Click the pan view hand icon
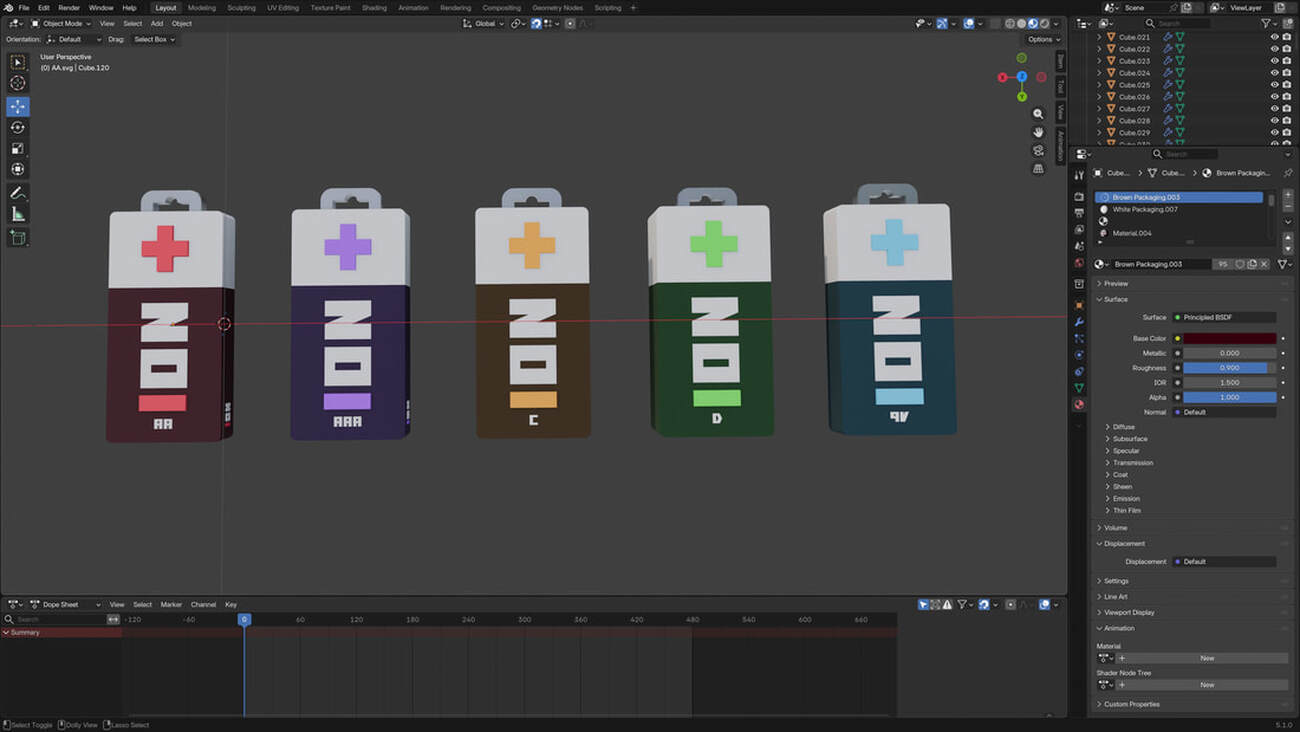The height and width of the screenshot is (732, 1300). pyautogui.click(x=1038, y=132)
